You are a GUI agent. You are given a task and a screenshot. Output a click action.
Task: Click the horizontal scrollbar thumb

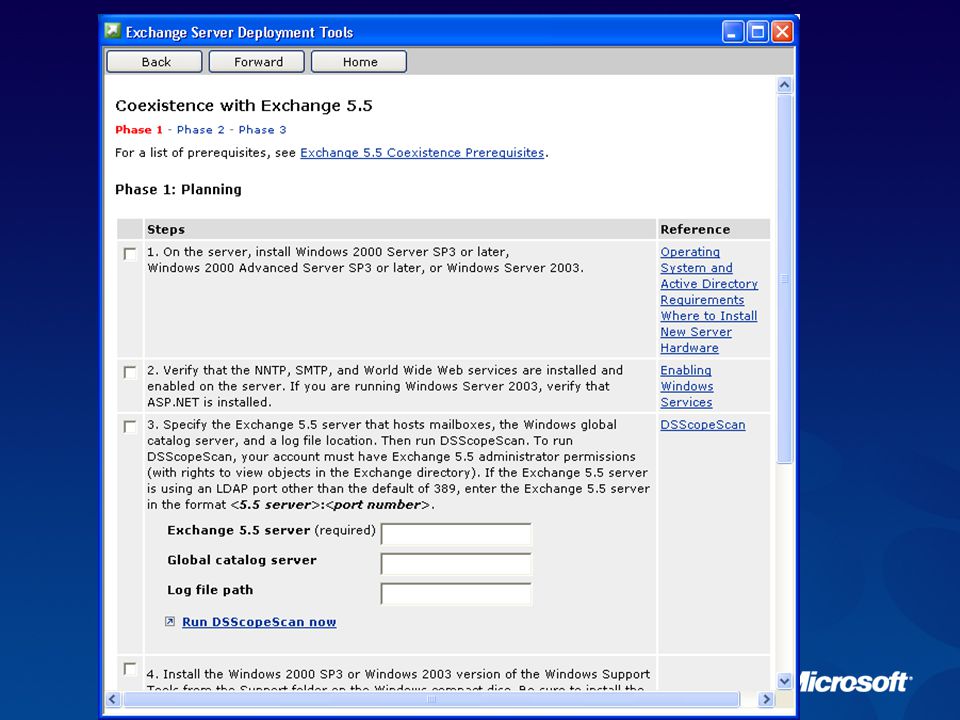pos(432,699)
